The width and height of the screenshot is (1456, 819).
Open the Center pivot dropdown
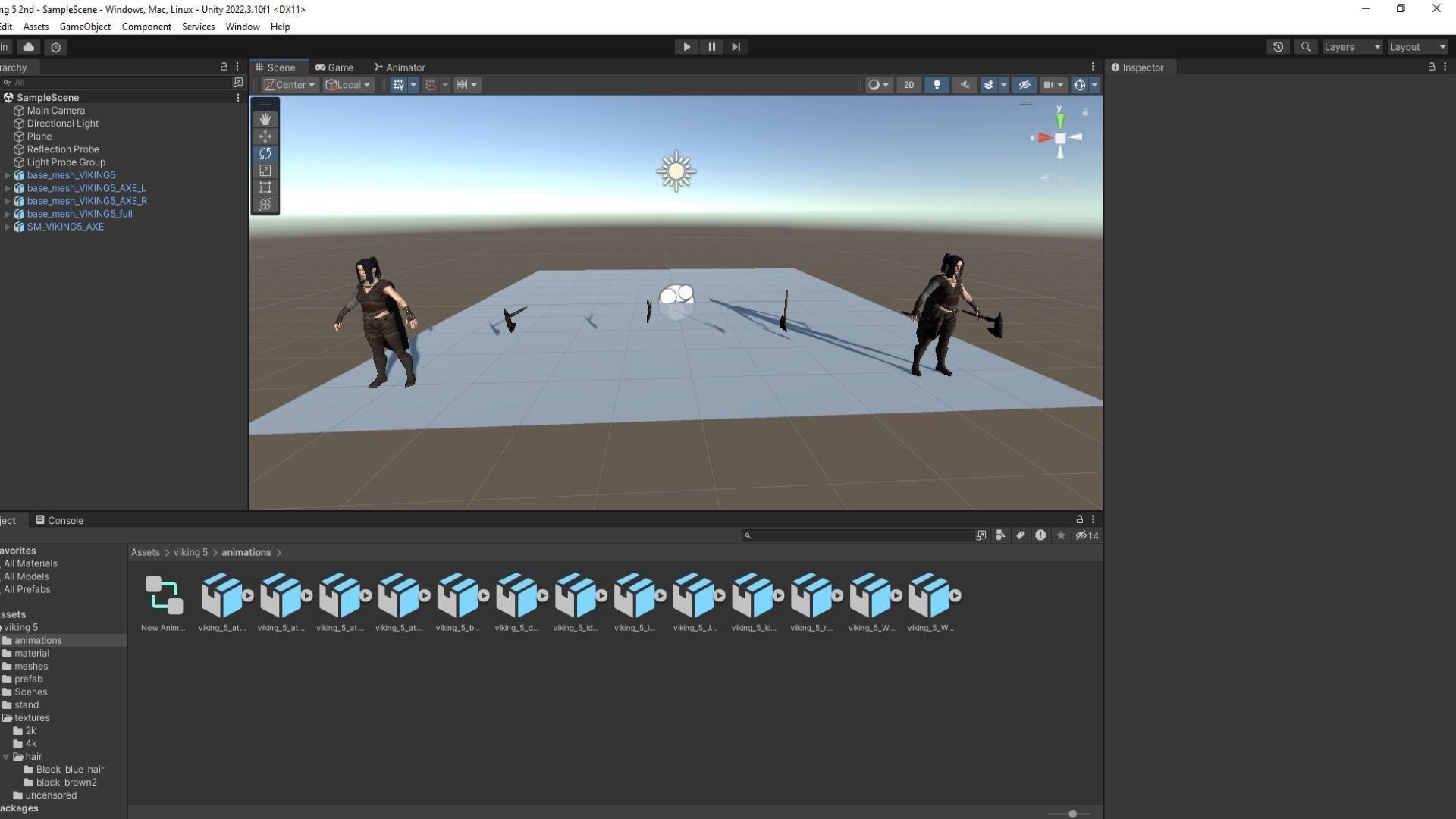[x=289, y=85]
